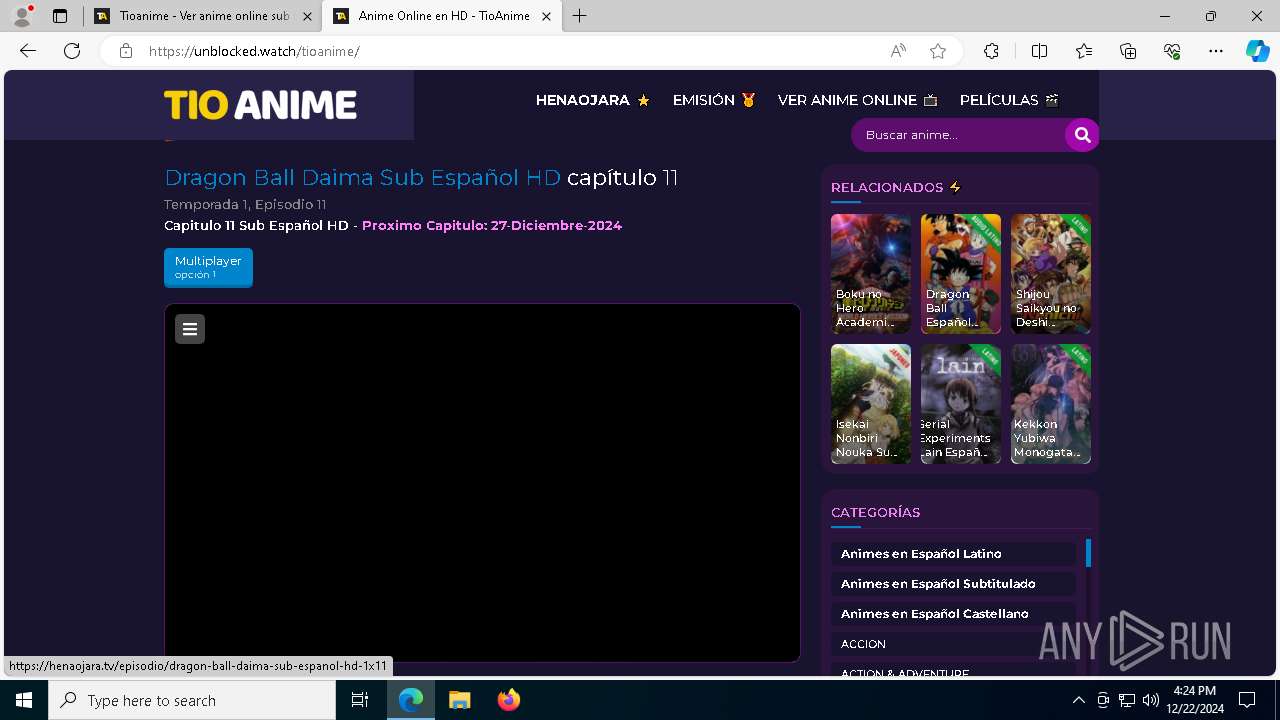Open Microsoft Edge from taskbar
Image resolution: width=1280 pixels, height=720 pixels.
(x=411, y=700)
